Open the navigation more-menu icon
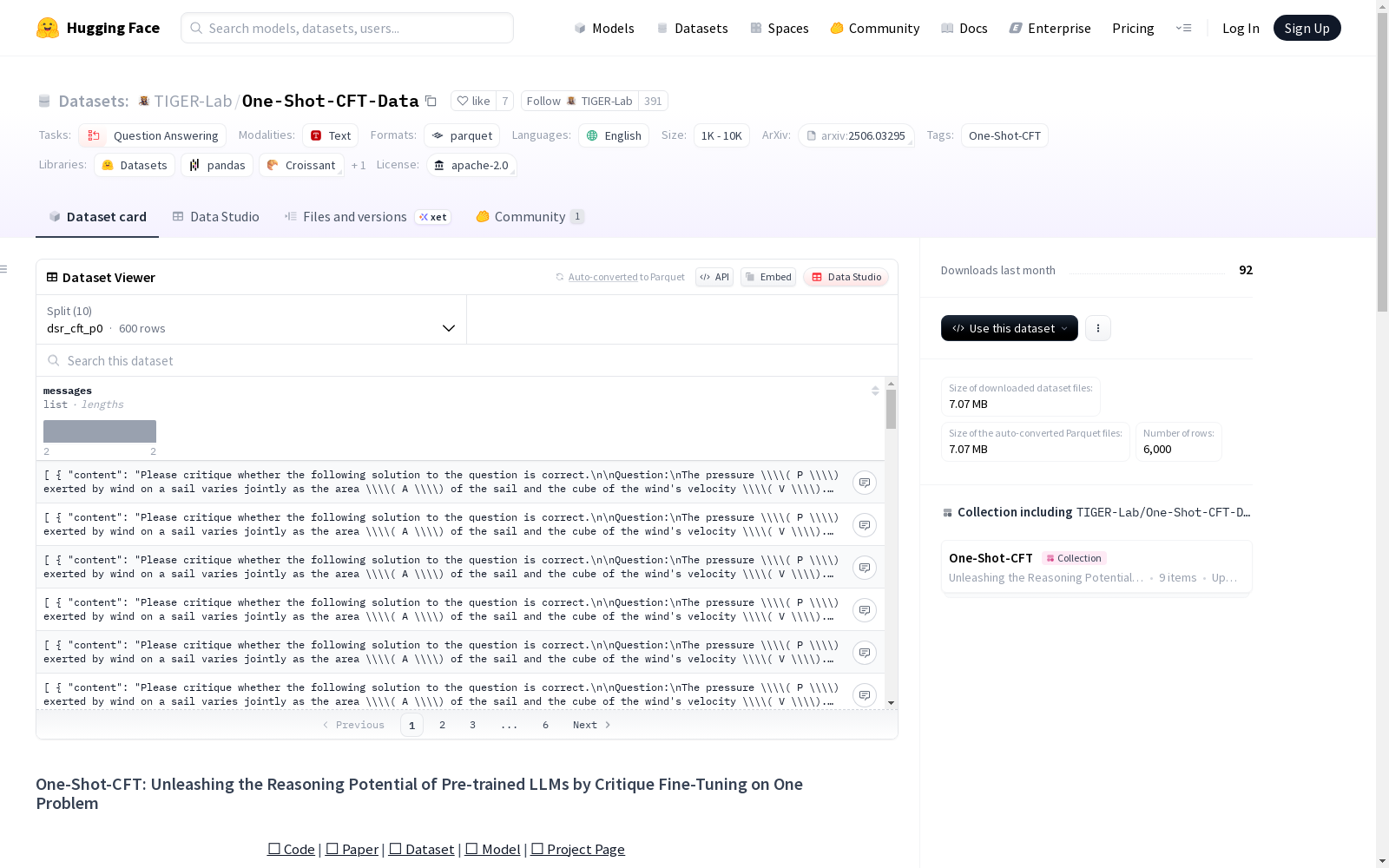 tap(1183, 28)
